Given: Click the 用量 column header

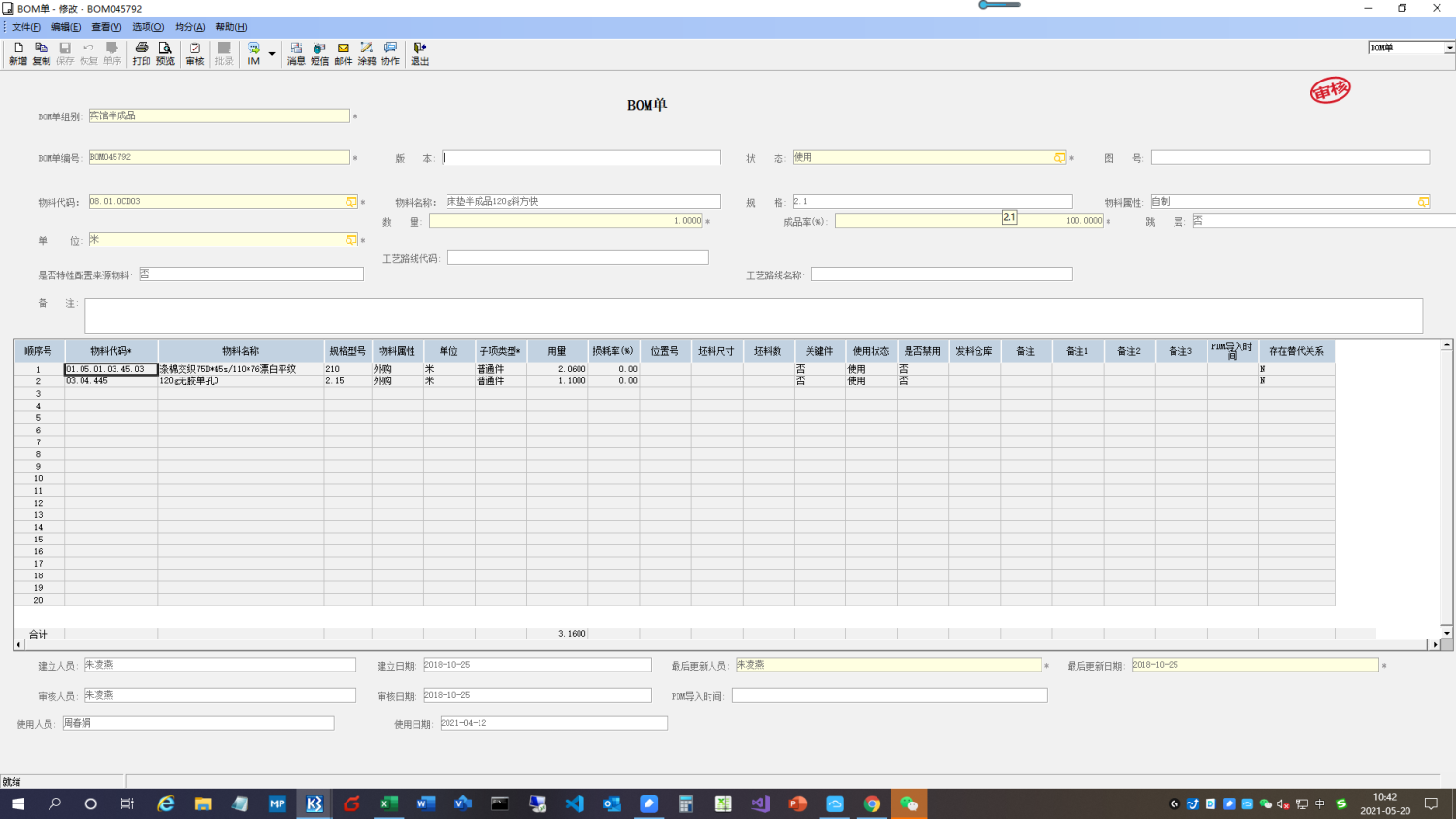Looking at the screenshot, I should 557,351.
